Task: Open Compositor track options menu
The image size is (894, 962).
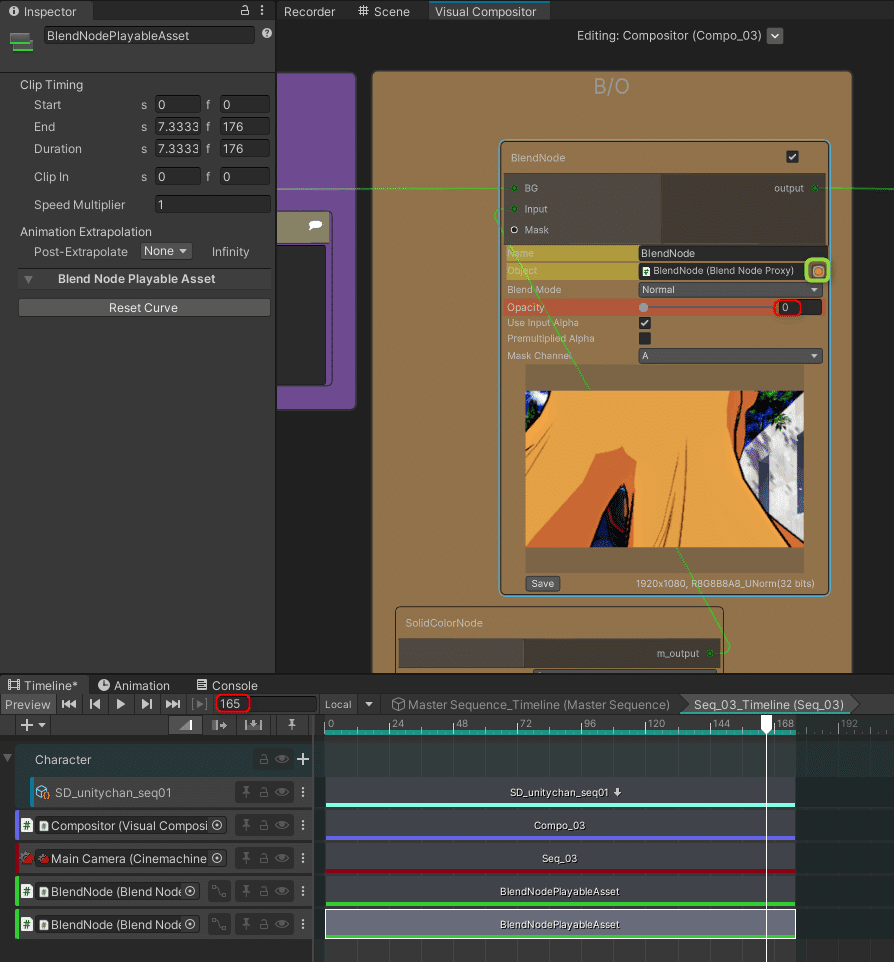Action: [x=303, y=825]
